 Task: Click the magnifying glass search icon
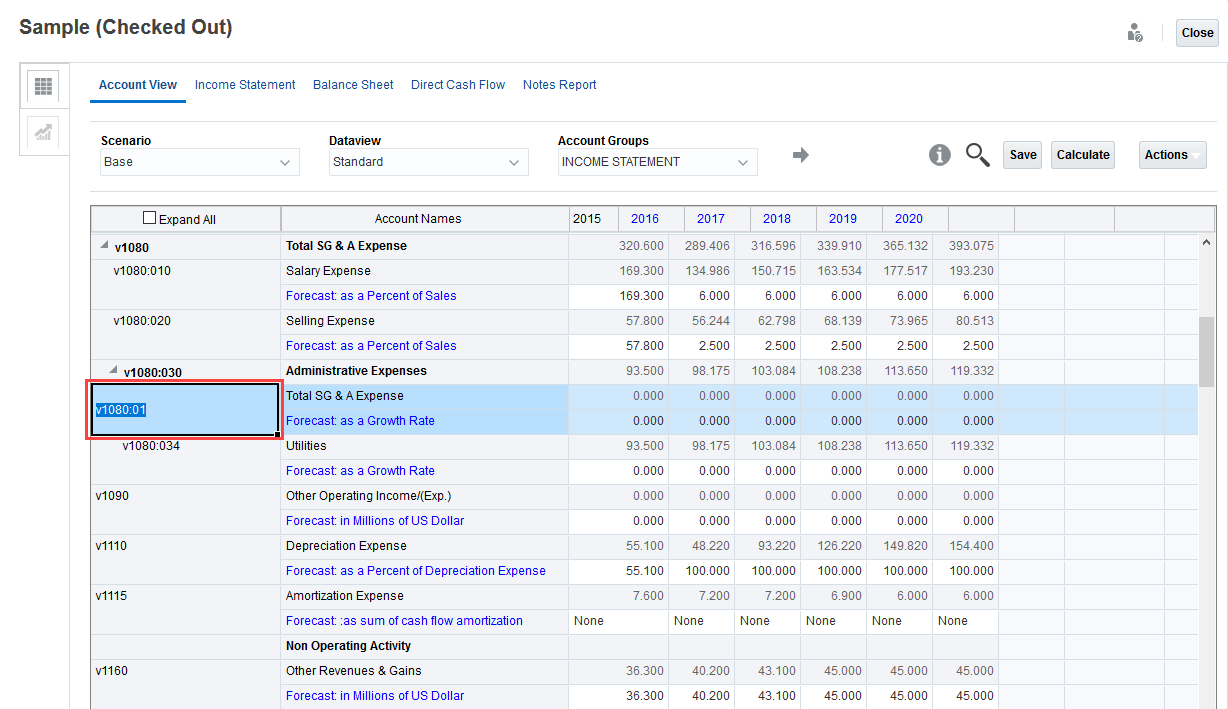977,155
